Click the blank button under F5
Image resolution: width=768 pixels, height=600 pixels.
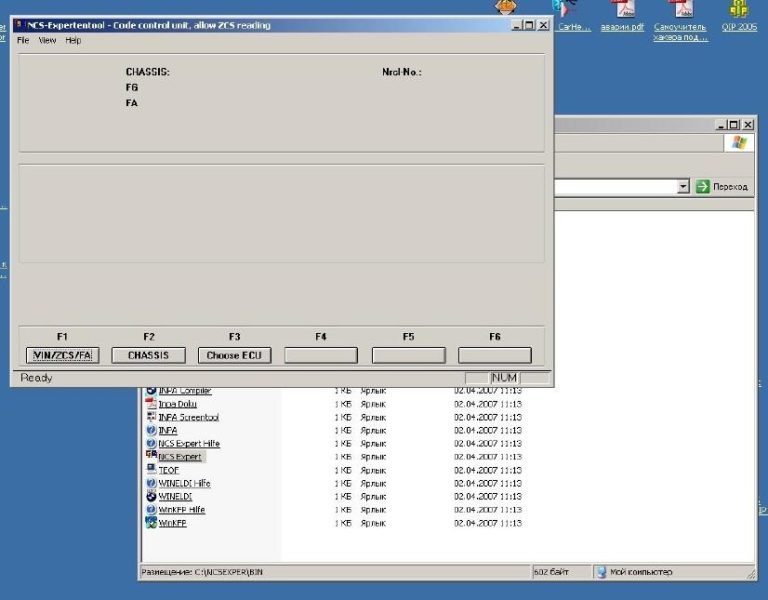point(408,355)
